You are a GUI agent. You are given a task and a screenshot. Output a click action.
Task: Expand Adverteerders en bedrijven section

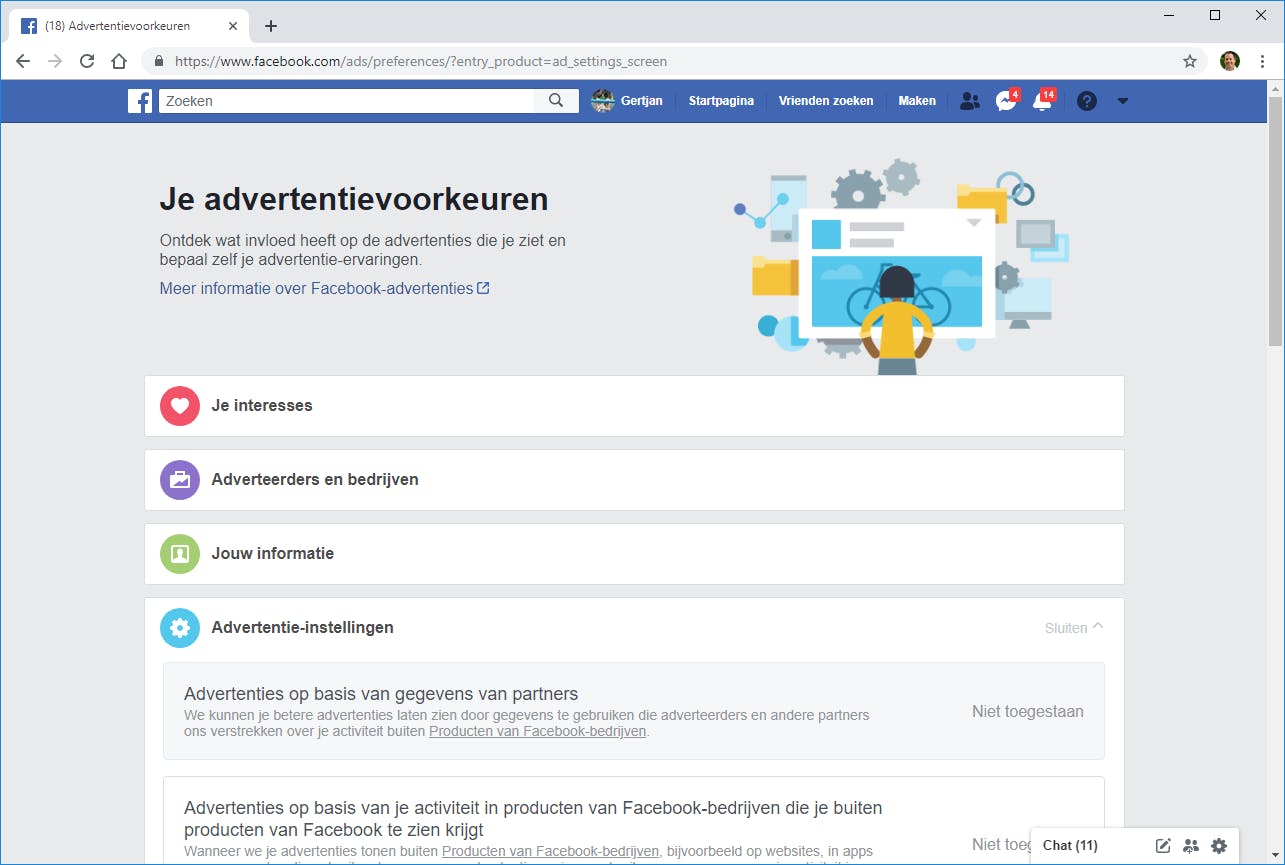pos(634,480)
